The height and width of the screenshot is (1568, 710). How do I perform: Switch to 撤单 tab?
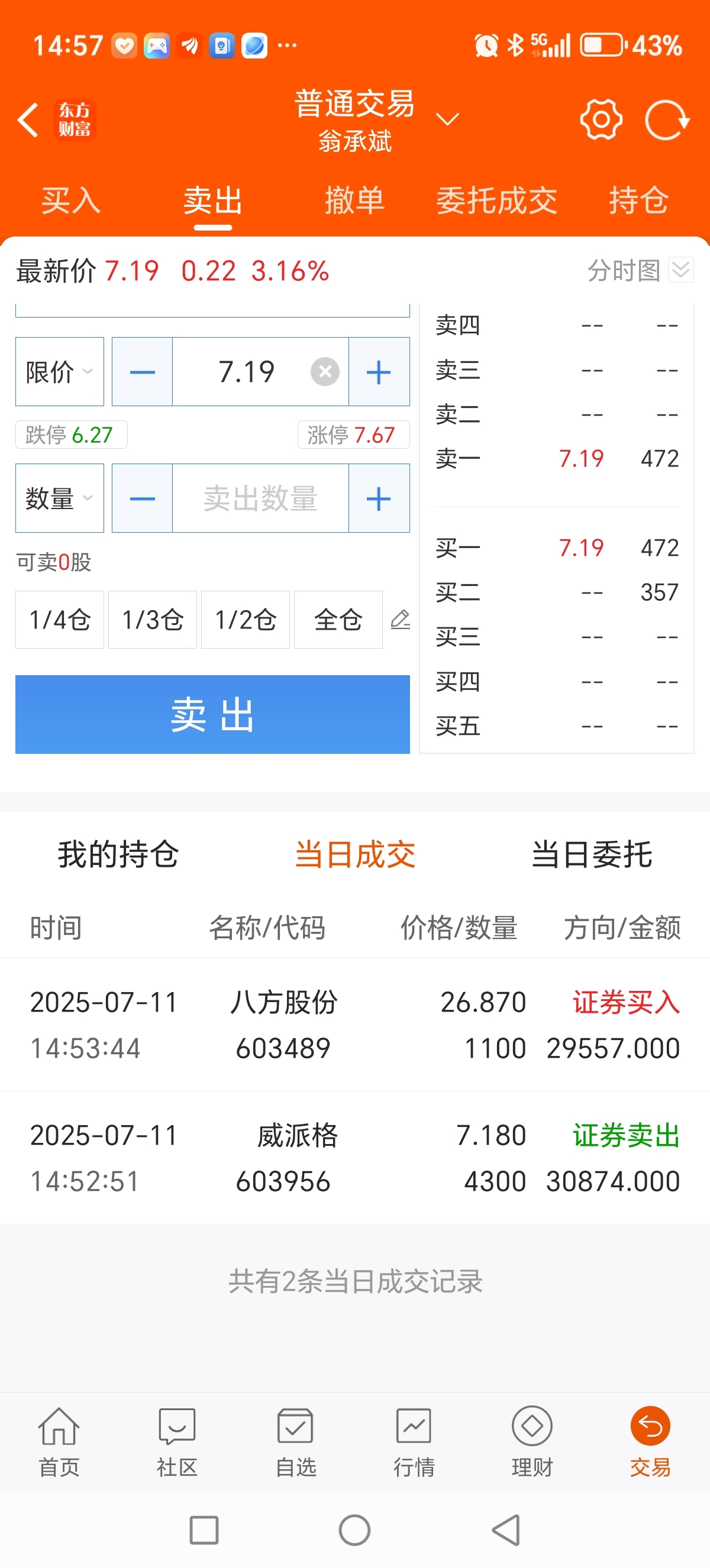pos(355,200)
